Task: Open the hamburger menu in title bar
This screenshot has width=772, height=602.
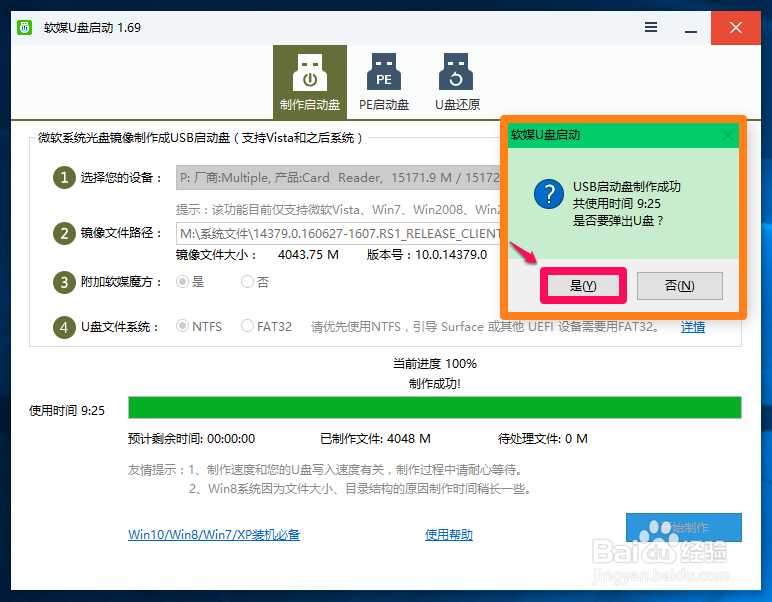Action: pyautogui.click(x=651, y=27)
